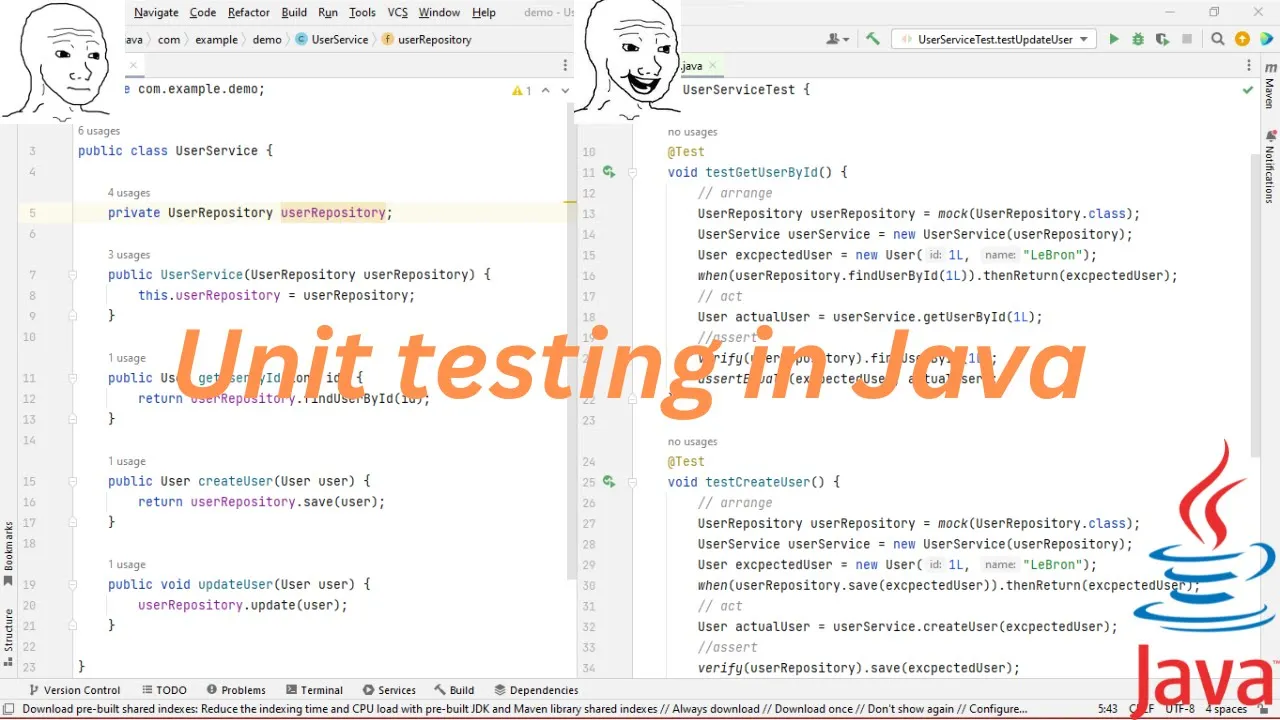Image resolution: width=1280 pixels, height=720 pixels.
Task: Start Debug with the bug icon
Action: point(1138,39)
